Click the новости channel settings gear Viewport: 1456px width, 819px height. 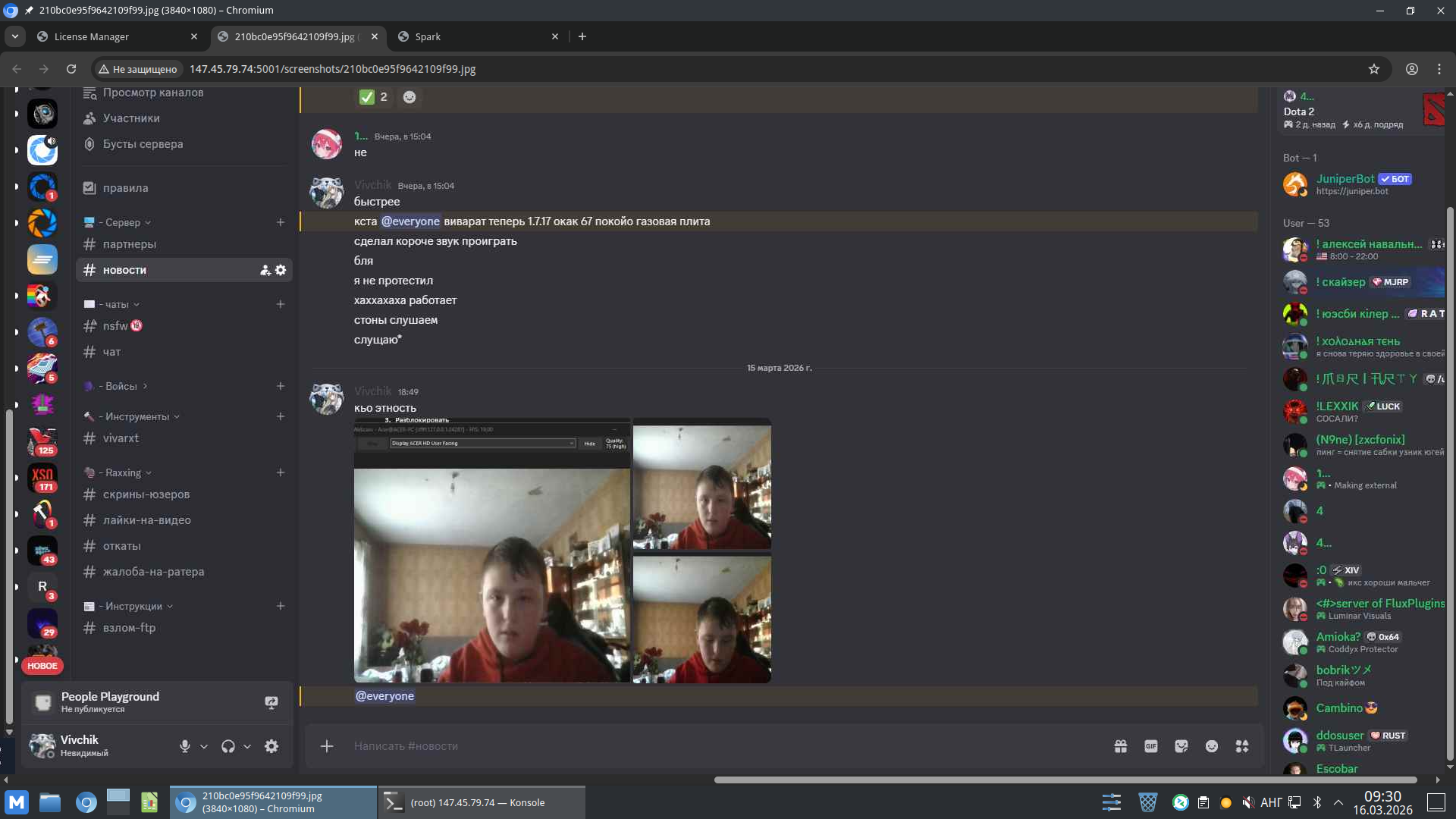(x=281, y=270)
